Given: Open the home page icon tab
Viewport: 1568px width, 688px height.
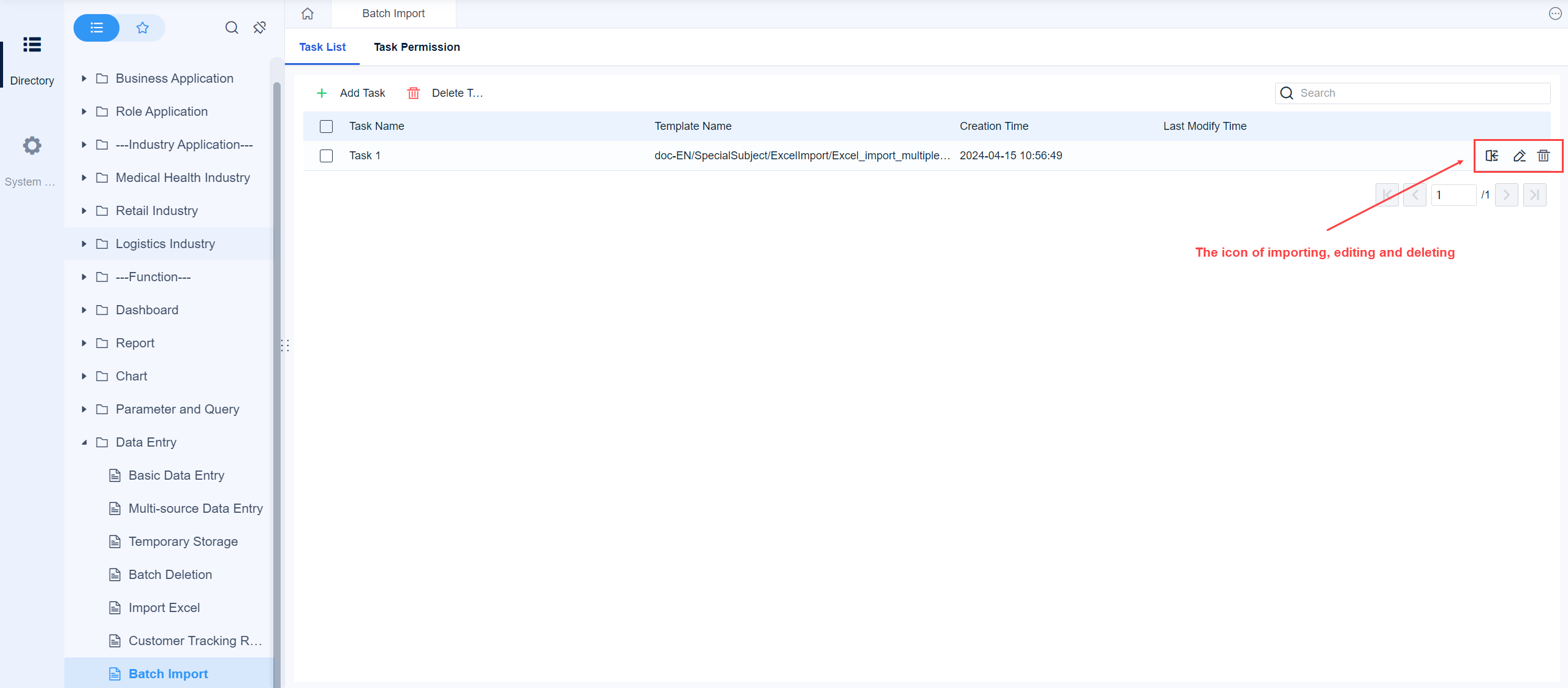Looking at the screenshot, I should [308, 13].
